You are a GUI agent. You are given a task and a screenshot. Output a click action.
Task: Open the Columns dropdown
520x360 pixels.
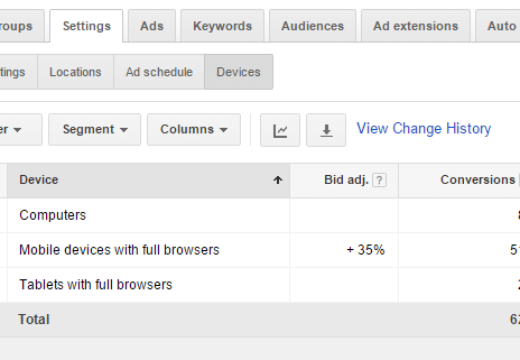[x=194, y=130]
